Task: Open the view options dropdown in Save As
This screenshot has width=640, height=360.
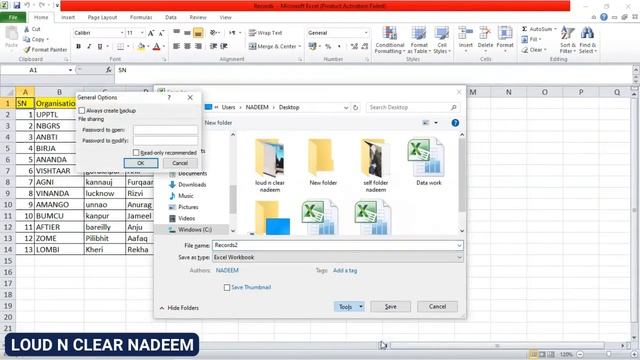Action: (436, 123)
